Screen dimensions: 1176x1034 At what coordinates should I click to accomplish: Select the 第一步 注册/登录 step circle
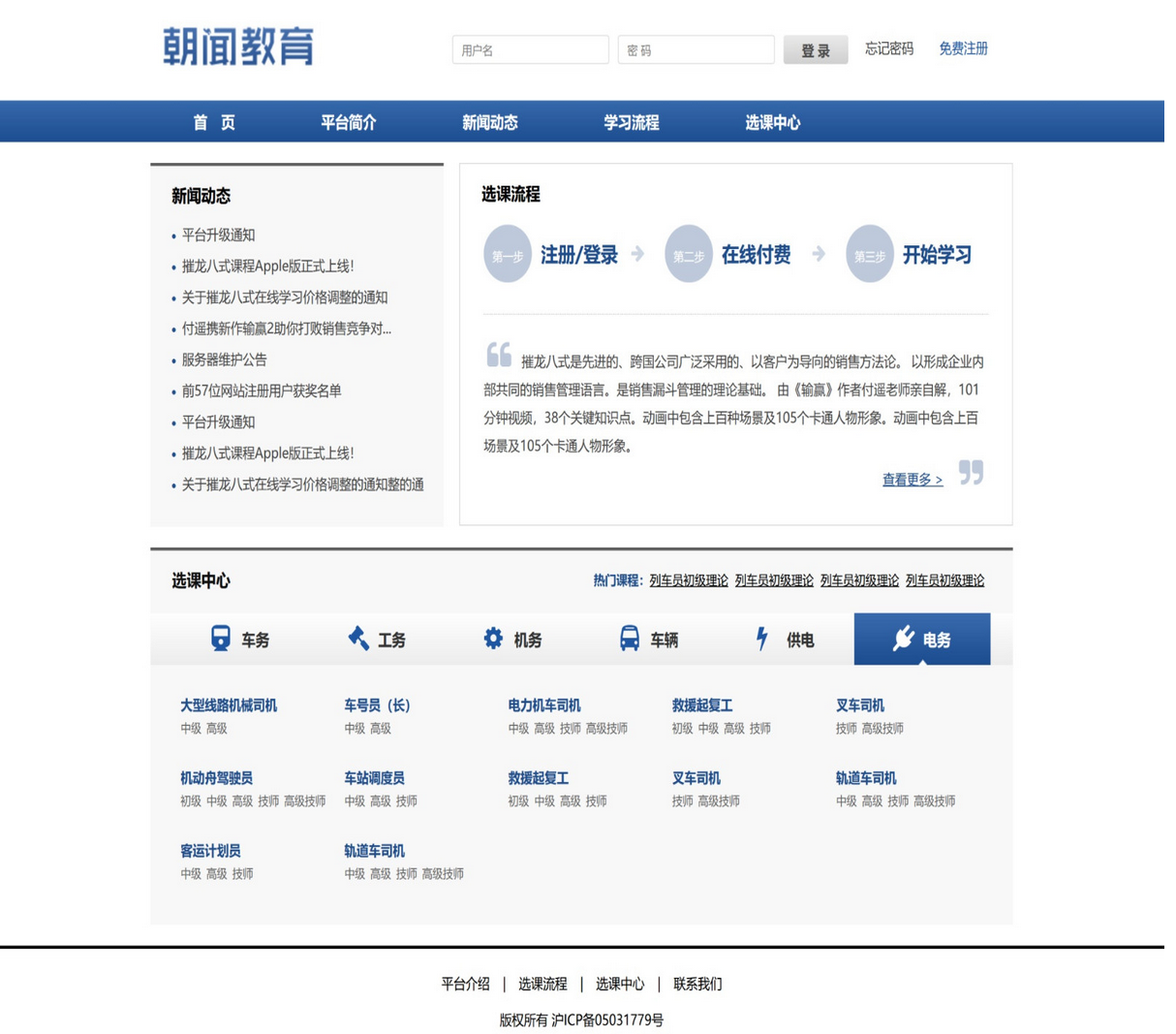[x=508, y=254]
